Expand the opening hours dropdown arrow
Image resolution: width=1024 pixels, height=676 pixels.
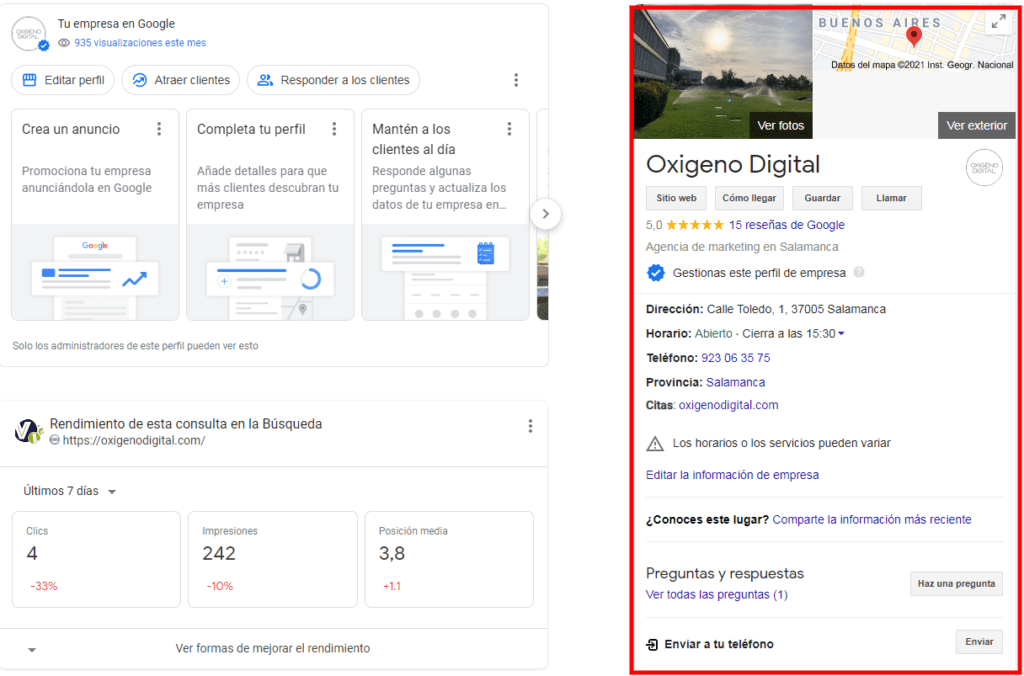click(x=841, y=334)
